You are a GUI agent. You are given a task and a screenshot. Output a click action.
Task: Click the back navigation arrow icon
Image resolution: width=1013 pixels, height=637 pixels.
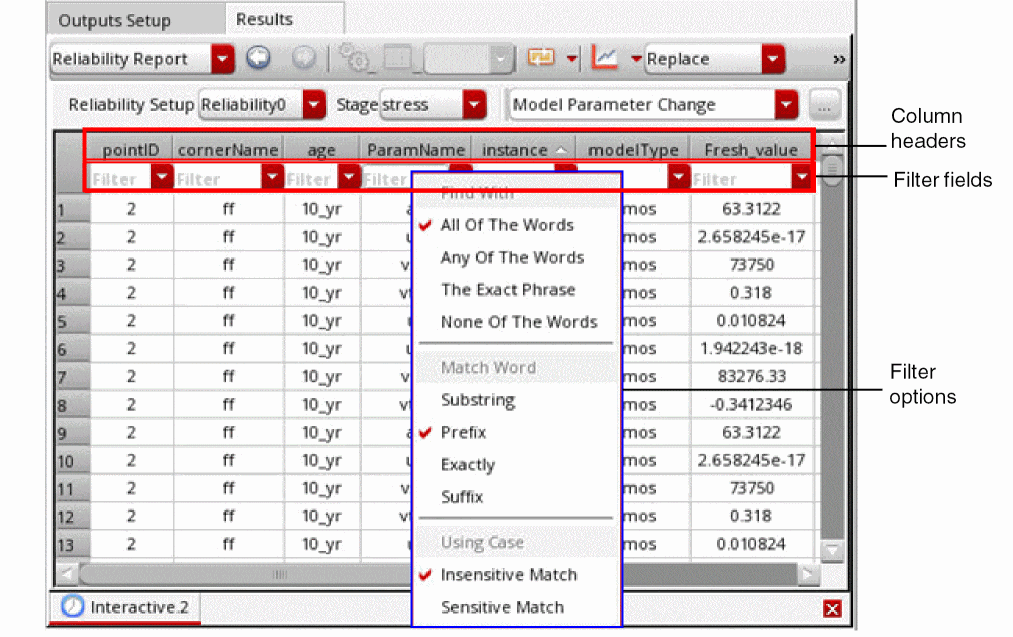(x=258, y=59)
